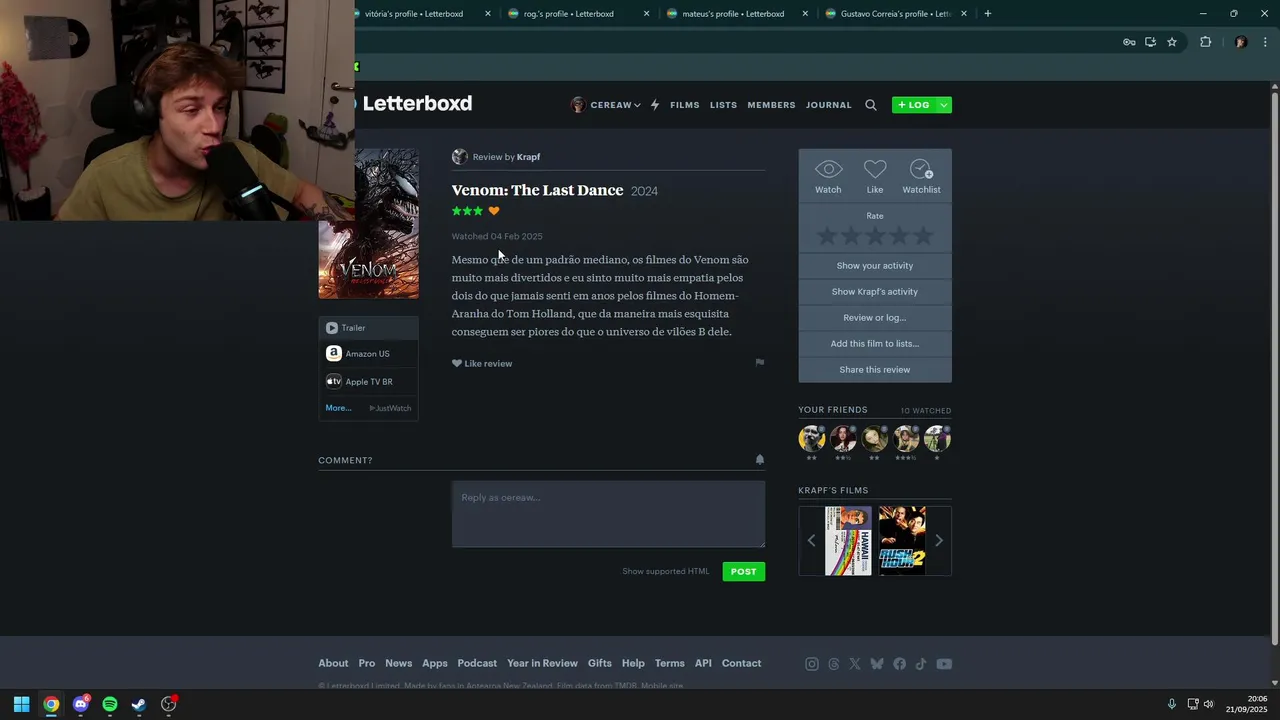
Task: Toggle comment notifications bell
Action: (x=759, y=460)
